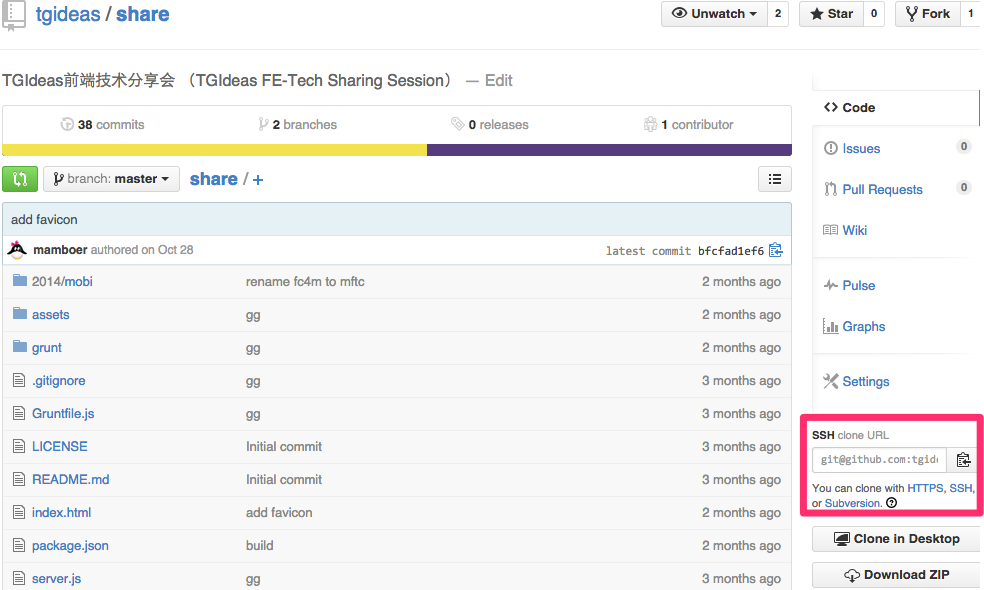The height and width of the screenshot is (590, 984).
Task: Switch file list view with the list icon
Action: click(x=775, y=179)
